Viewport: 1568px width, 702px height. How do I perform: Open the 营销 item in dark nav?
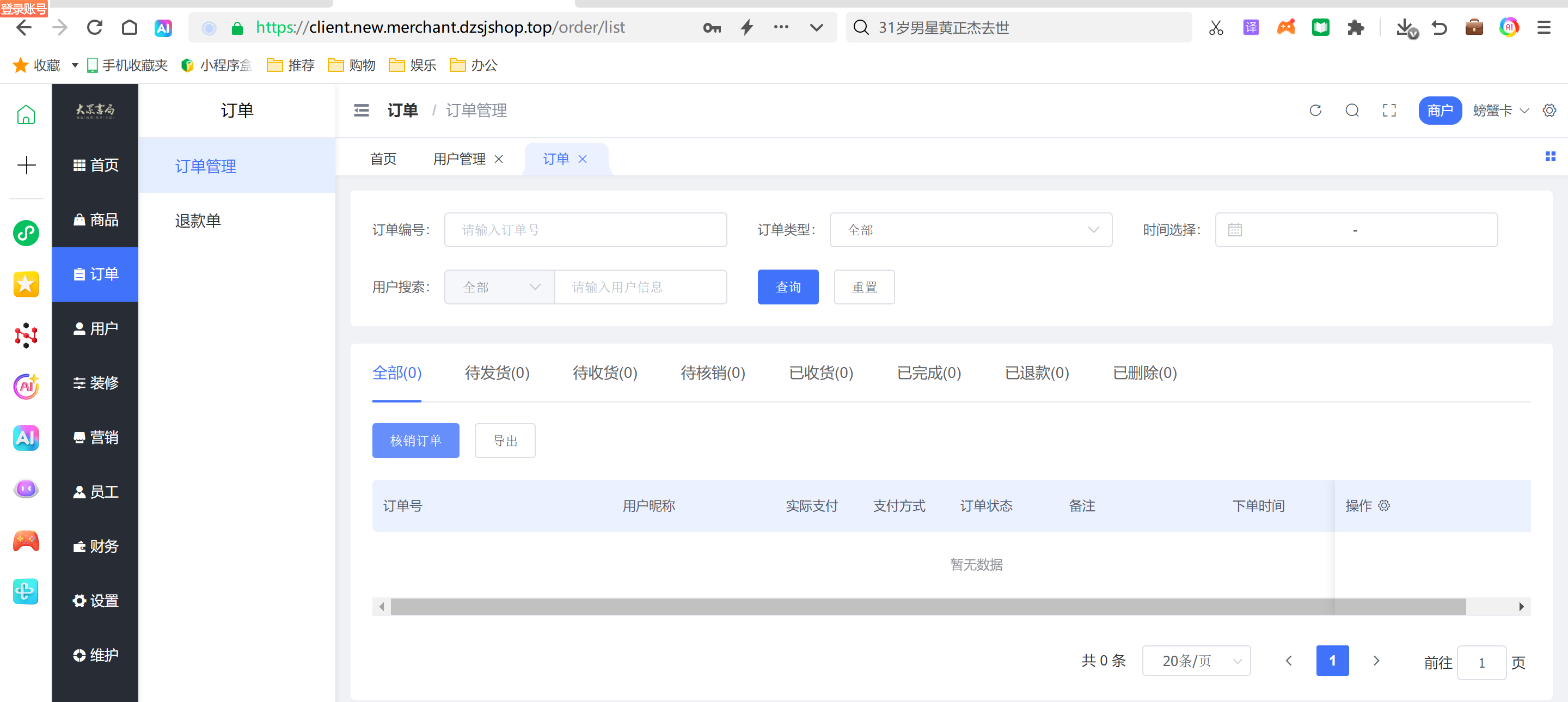[96, 438]
